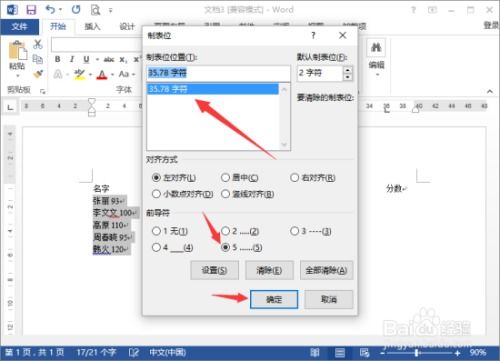Select leader option 2 dots
The height and width of the screenshot is (361, 500).
225,231
